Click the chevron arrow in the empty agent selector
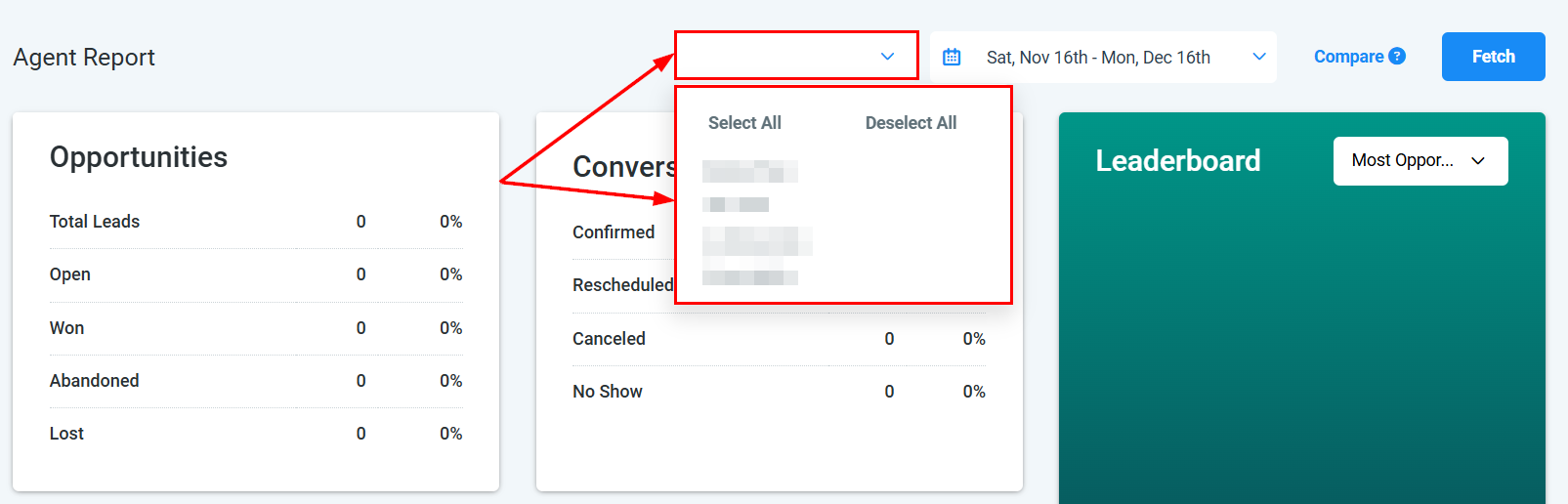The image size is (1568, 504). coord(887,57)
